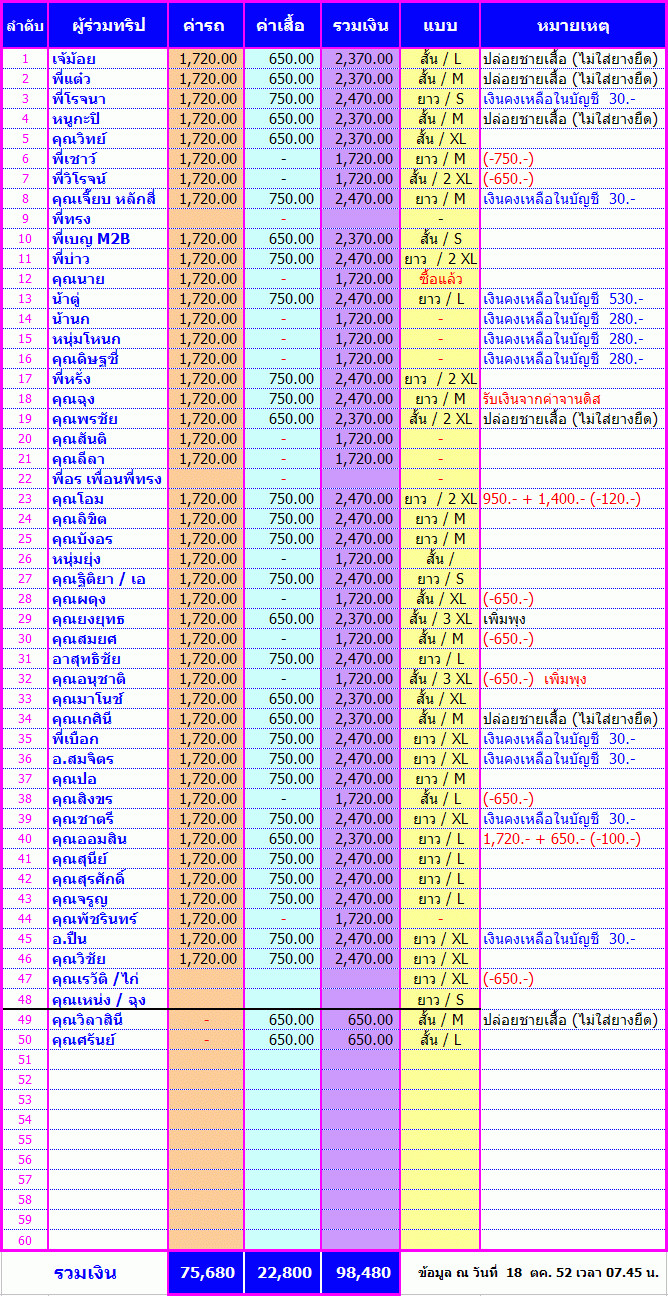
Task: Click the name cell คุณวิชัย
Action: (108, 958)
